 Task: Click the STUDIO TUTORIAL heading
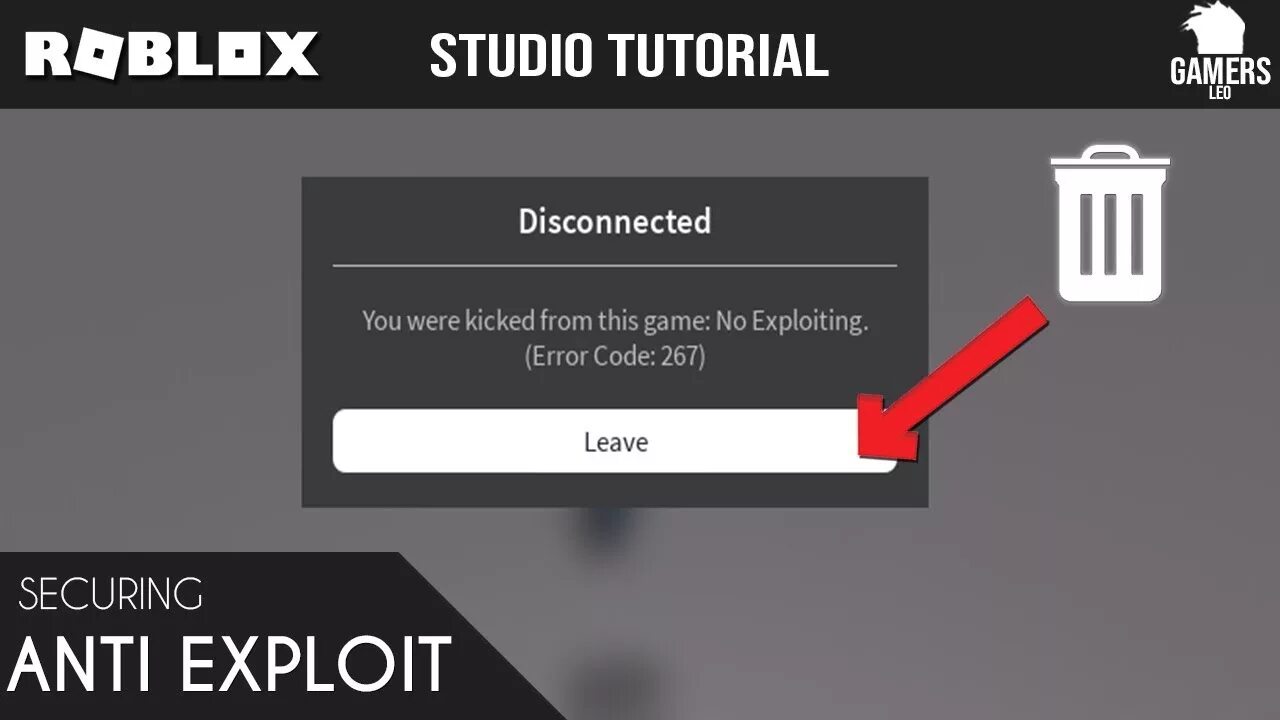click(x=629, y=55)
